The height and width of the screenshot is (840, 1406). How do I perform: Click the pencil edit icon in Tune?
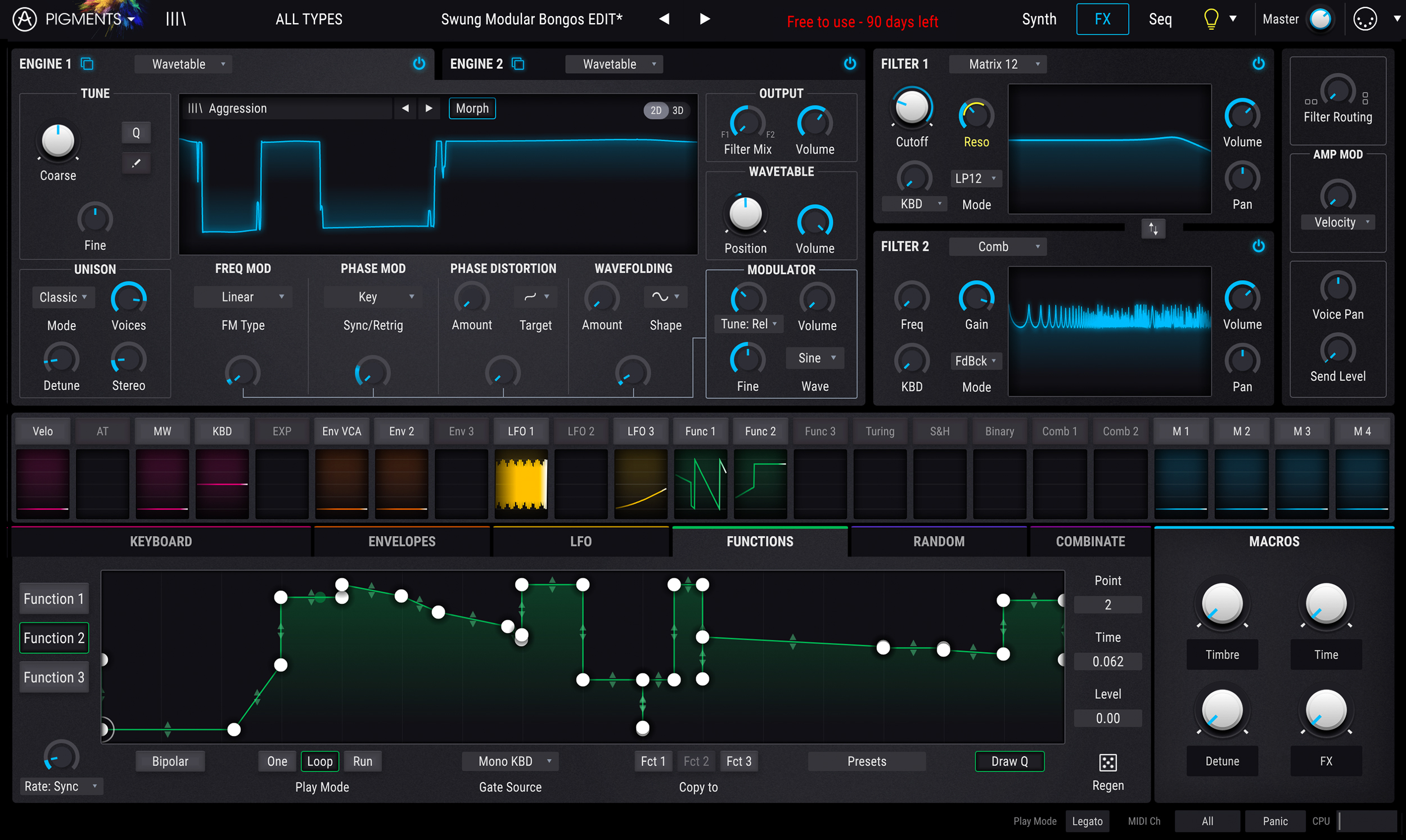136,164
